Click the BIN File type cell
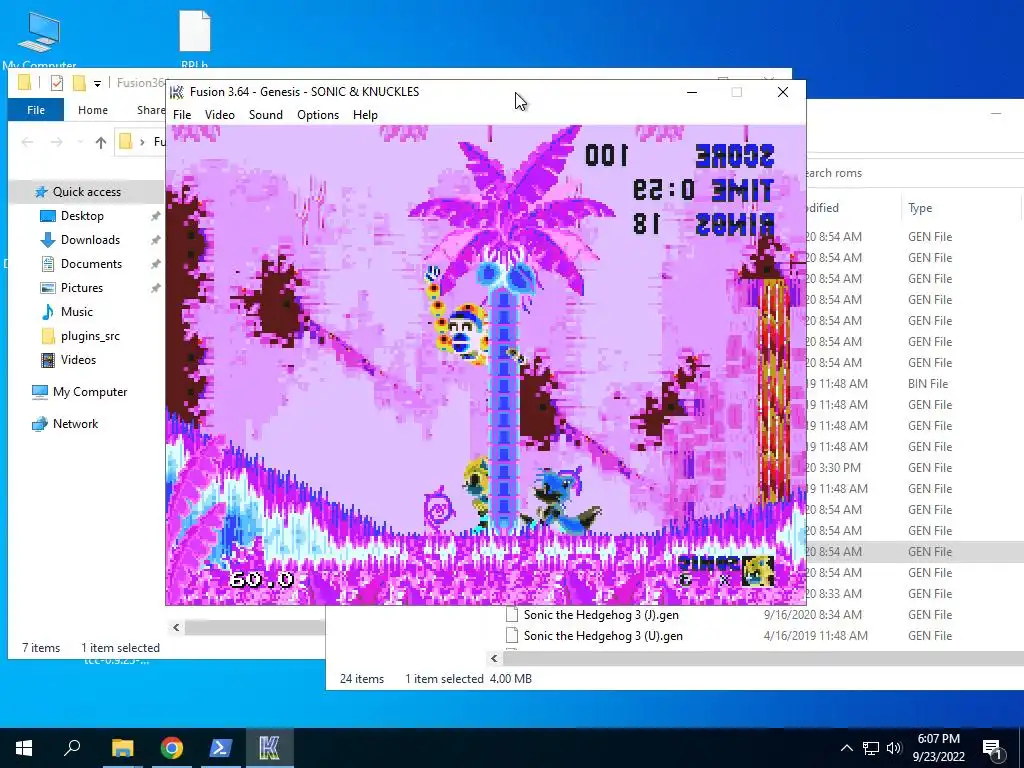The height and width of the screenshot is (768, 1024). point(928,383)
